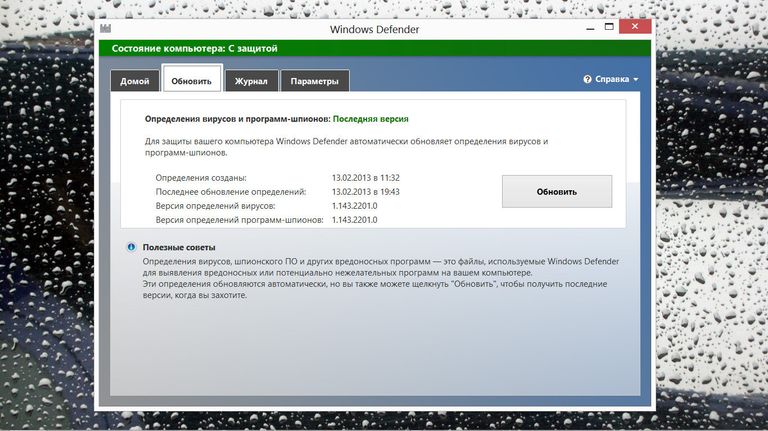The height and width of the screenshot is (431, 768).
Task: Open the Справка help link
Action: 612,79
